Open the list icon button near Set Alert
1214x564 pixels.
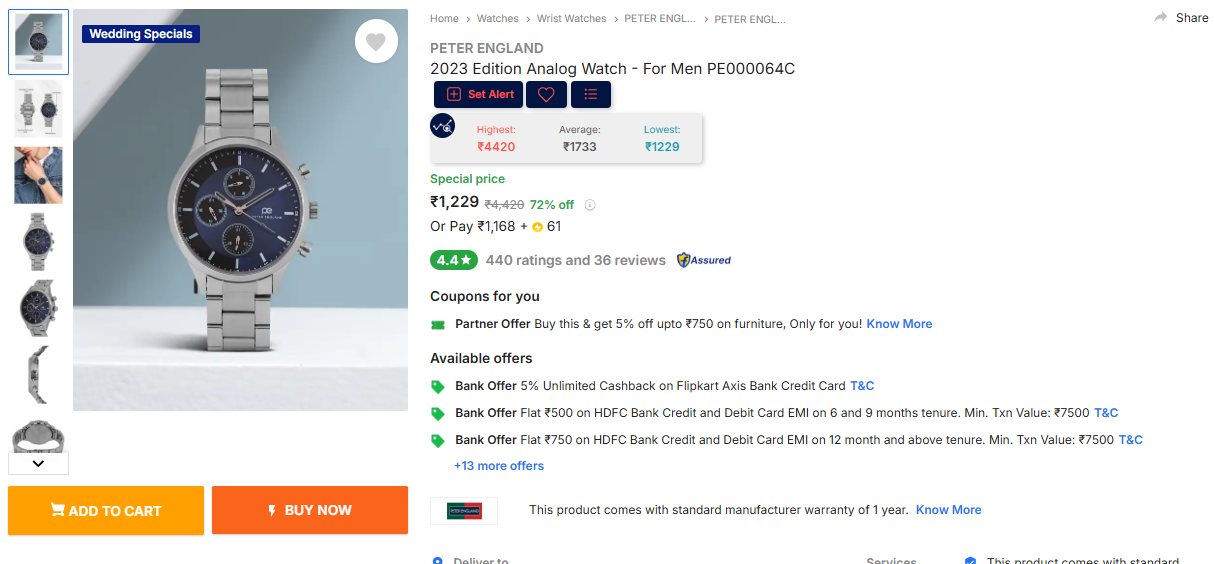591,94
